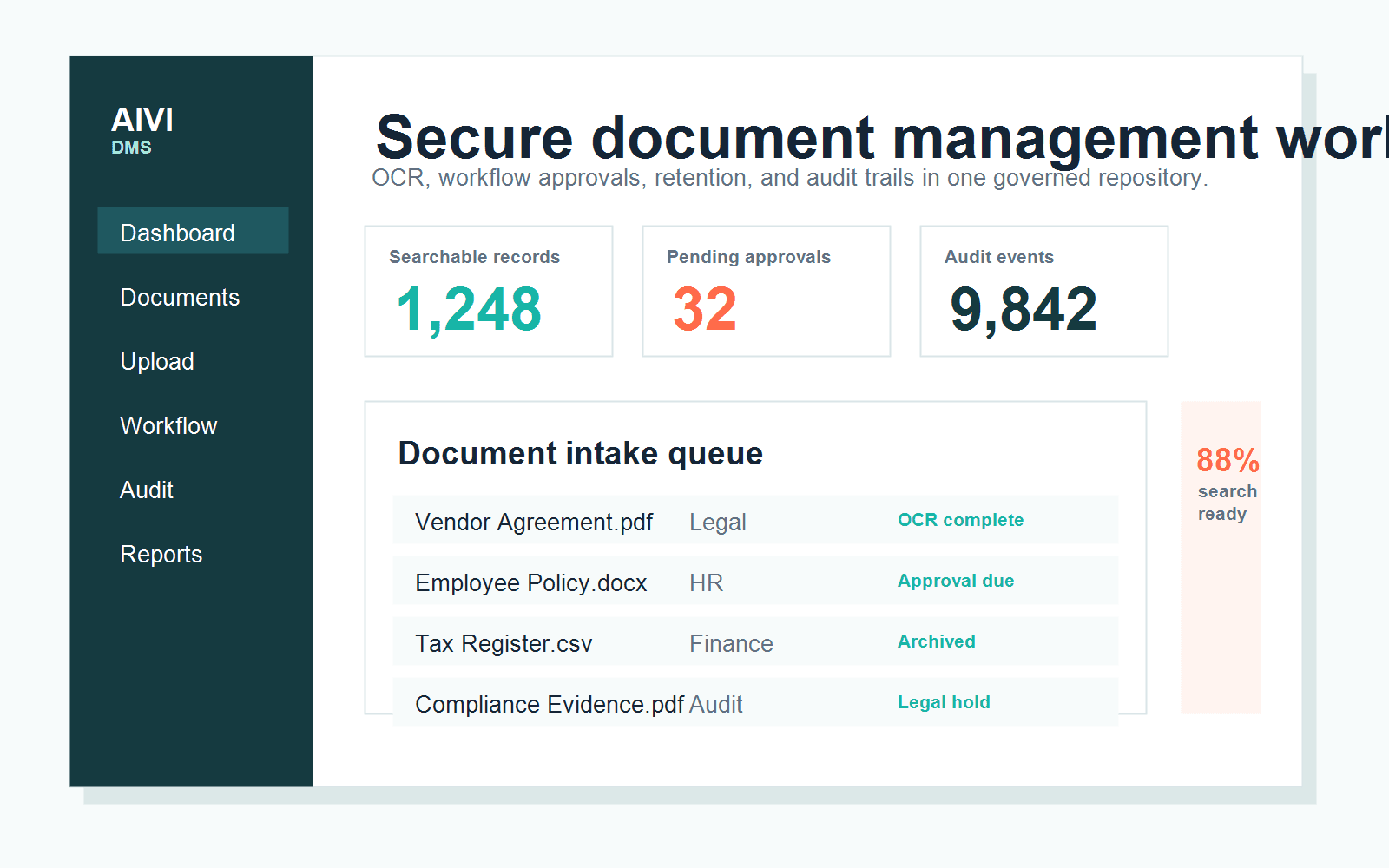
Task: Open the Searchable records card
Action: [489, 292]
